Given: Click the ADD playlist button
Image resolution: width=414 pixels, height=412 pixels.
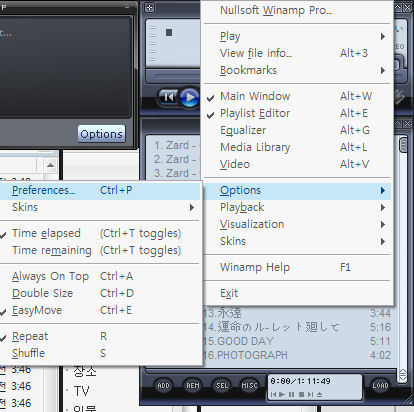Looking at the screenshot, I should (163, 386).
